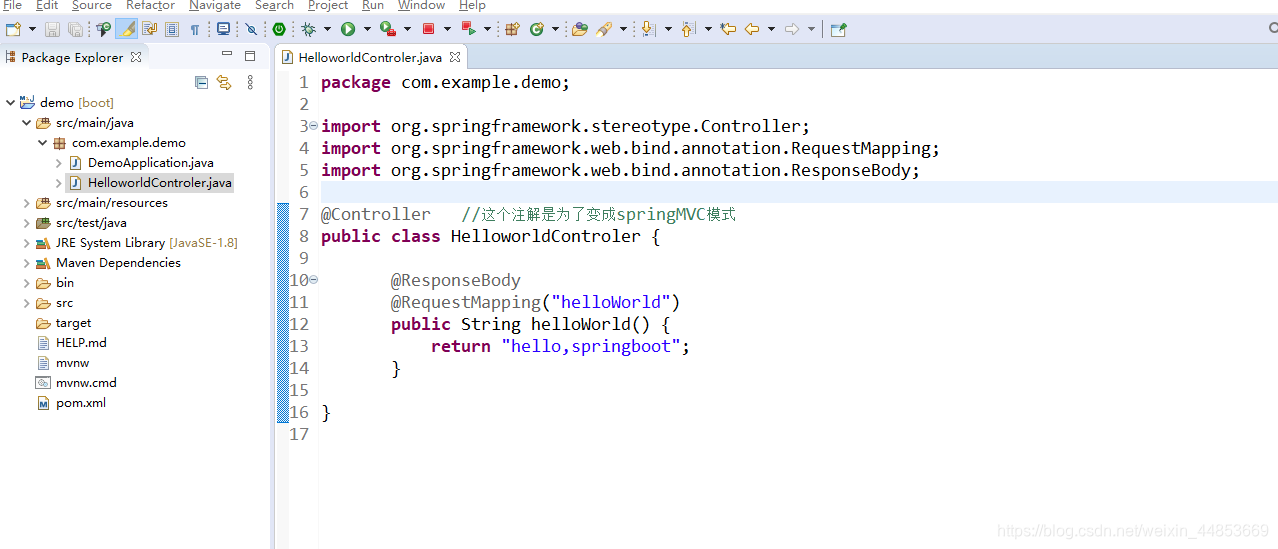Click the Debug bug icon
This screenshot has height=549, width=1278.
[308, 29]
